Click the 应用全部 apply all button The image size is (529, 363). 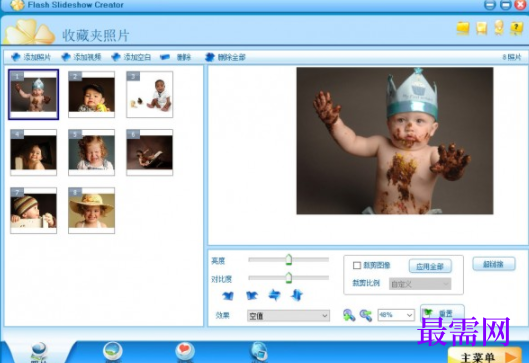(x=430, y=267)
